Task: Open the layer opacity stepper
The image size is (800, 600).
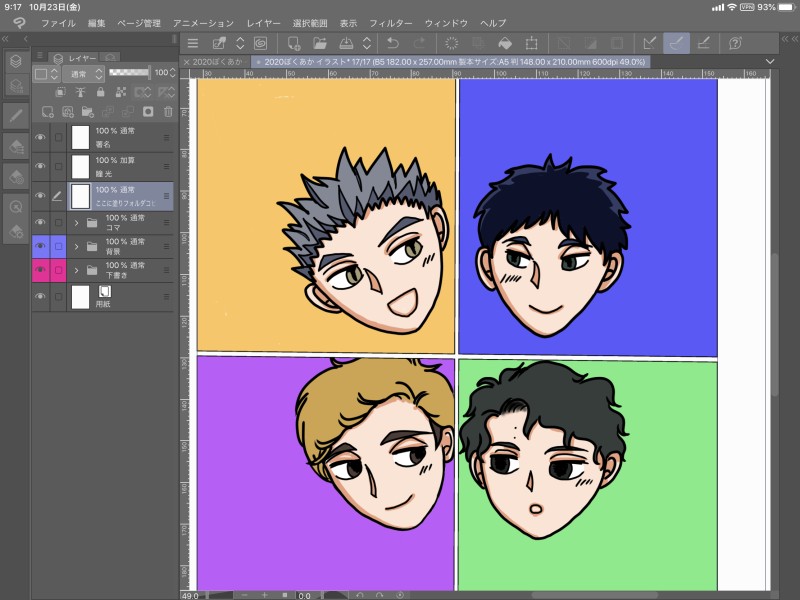Action: pyautogui.click(x=172, y=73)
